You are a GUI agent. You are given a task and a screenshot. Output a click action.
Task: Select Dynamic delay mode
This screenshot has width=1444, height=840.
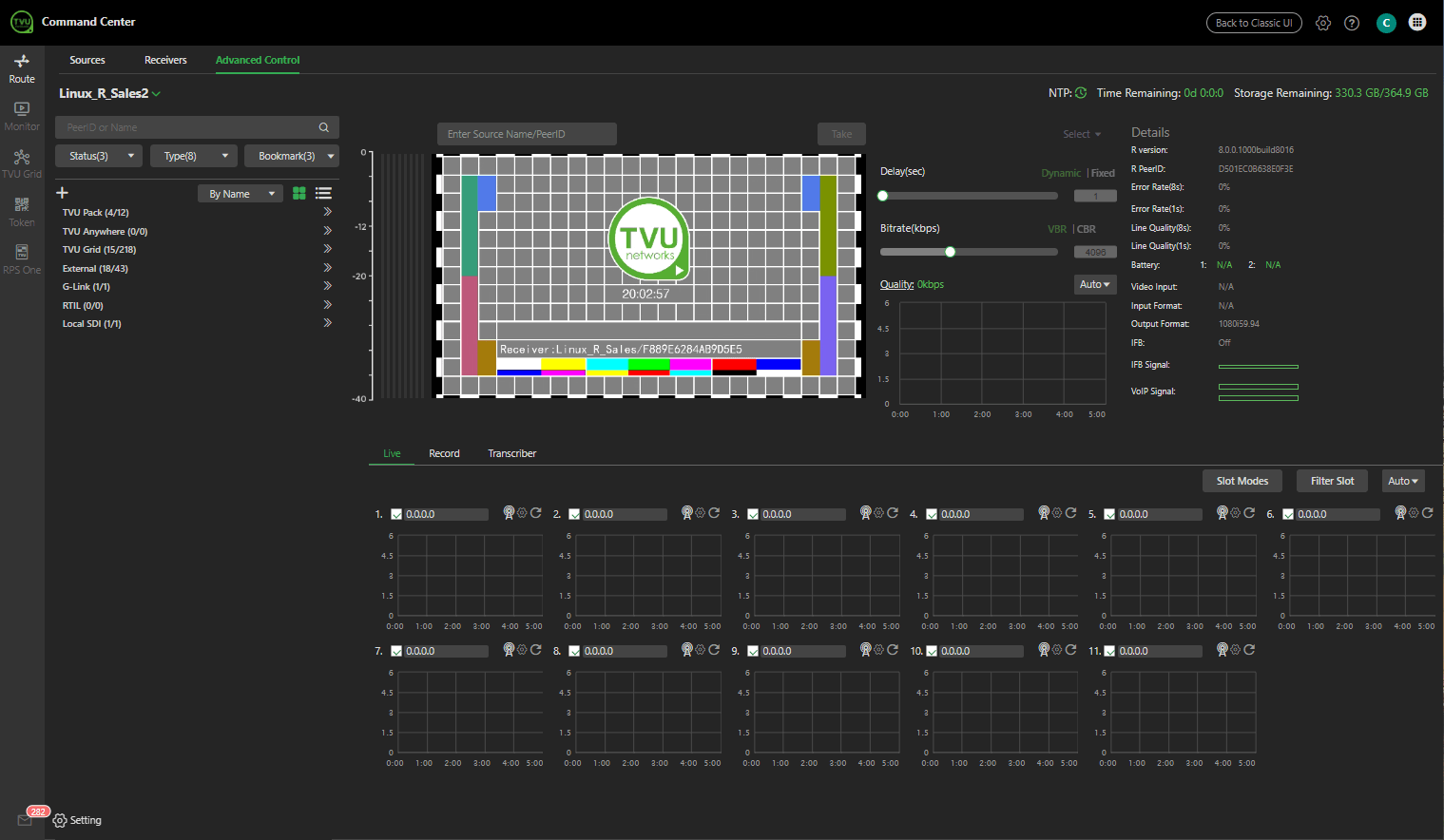point(1061,173)
